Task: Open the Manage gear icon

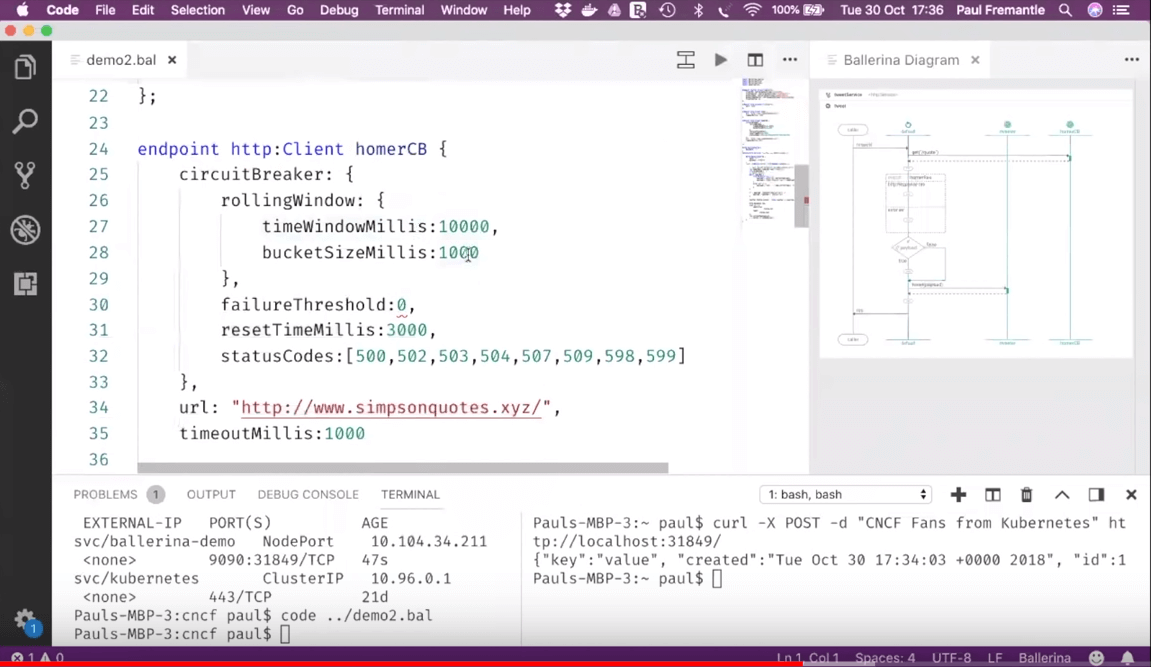Action: pos(25,620)
